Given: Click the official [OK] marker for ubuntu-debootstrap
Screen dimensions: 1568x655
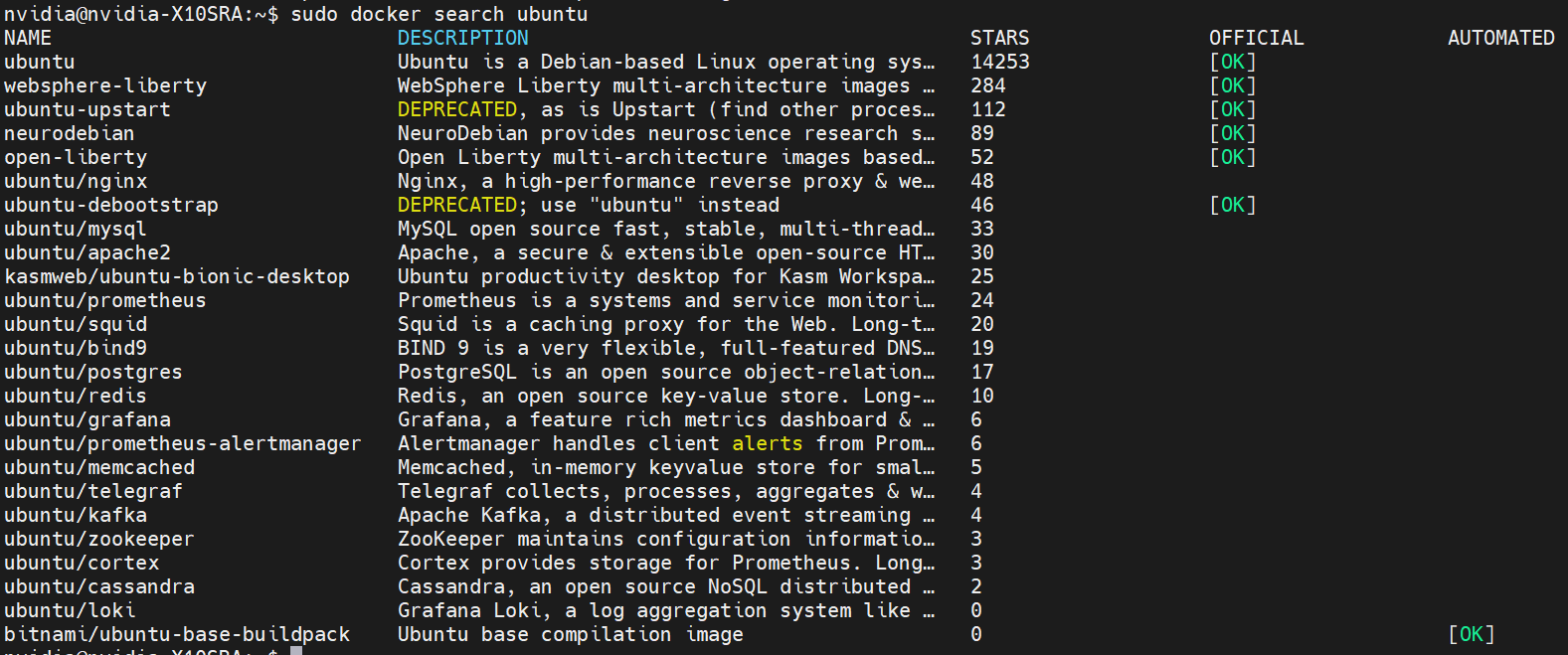Looking at the screenshot, I should pyautogui.click(x=1232, y=205).
